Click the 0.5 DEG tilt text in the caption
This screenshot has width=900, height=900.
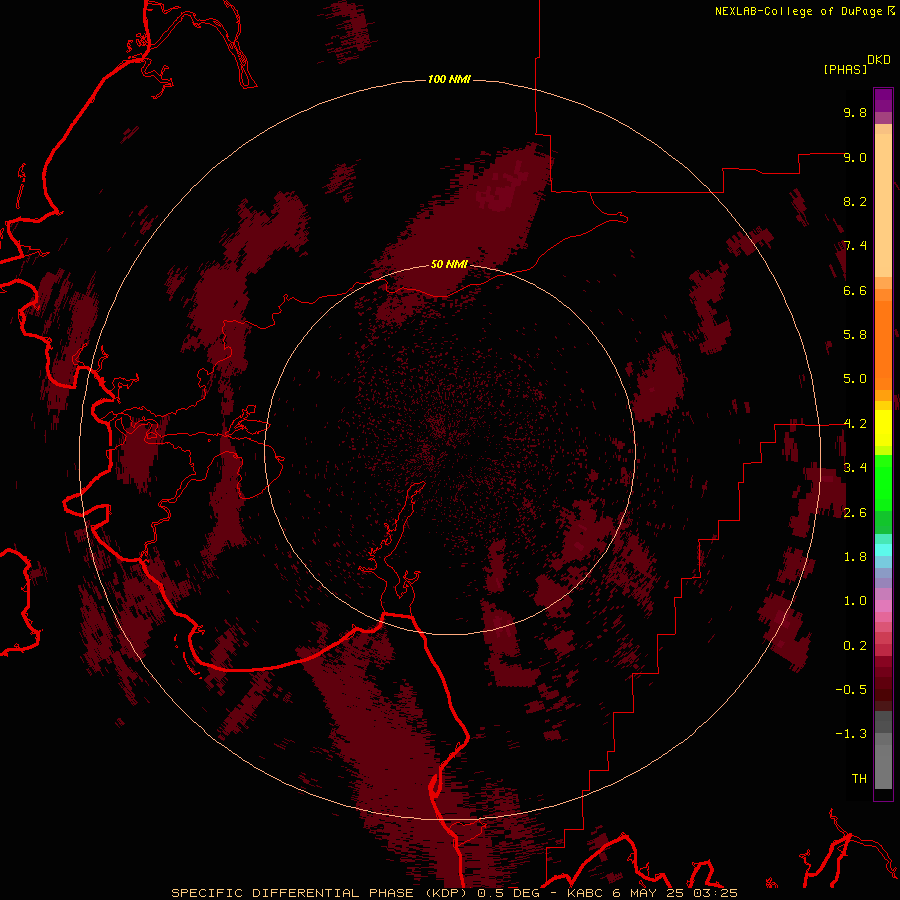pyautogui.click(x=509, y=893)
